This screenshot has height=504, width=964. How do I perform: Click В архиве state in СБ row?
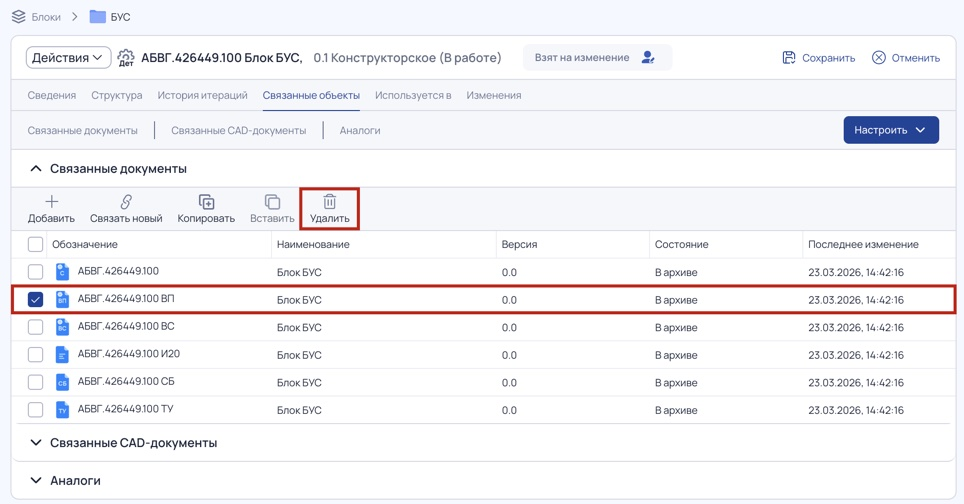tap(676, 382)
